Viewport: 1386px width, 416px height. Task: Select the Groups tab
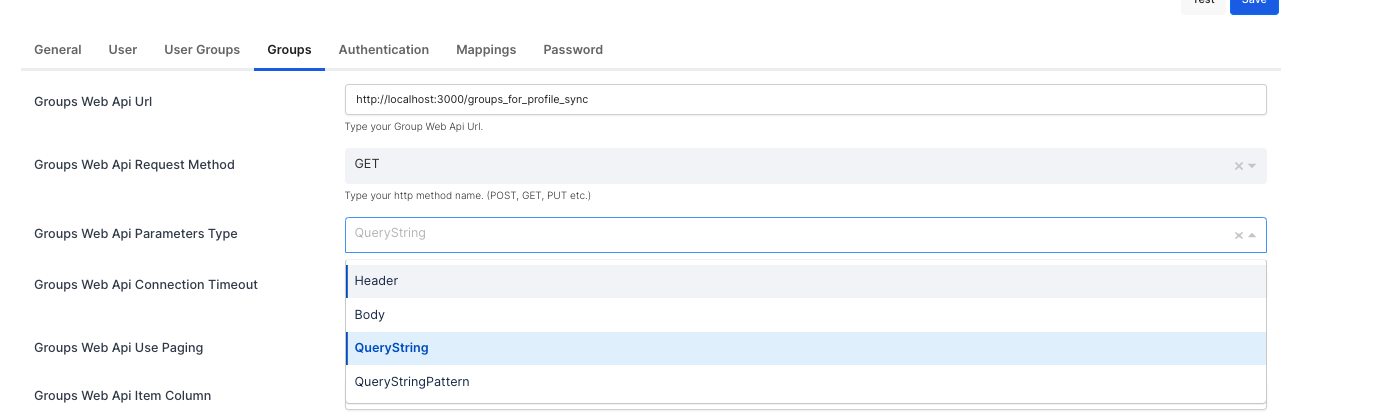[x=289, y=50]
